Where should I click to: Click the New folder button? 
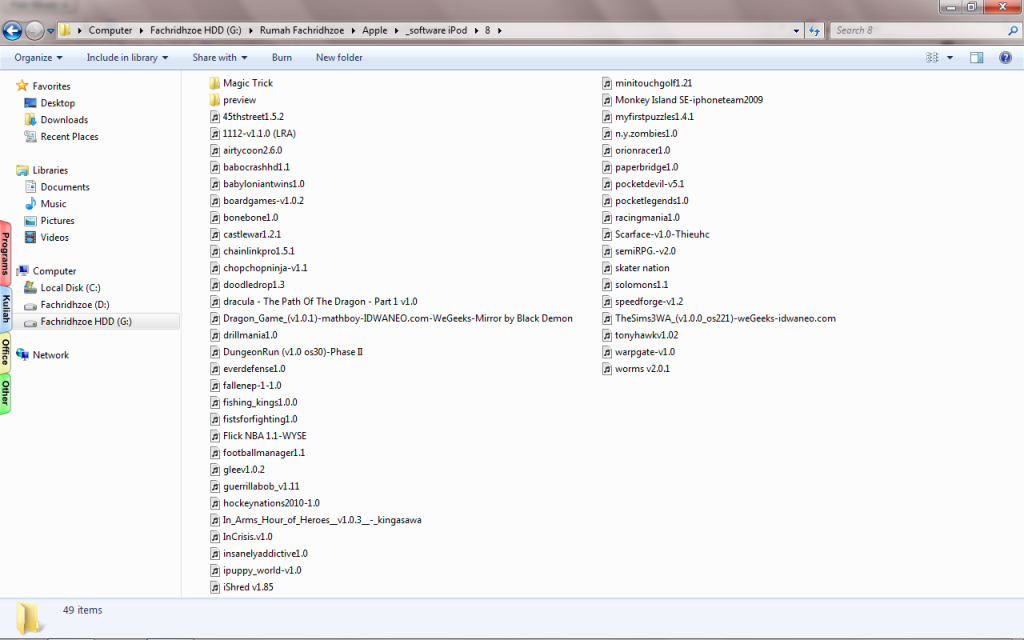point(339,57)
